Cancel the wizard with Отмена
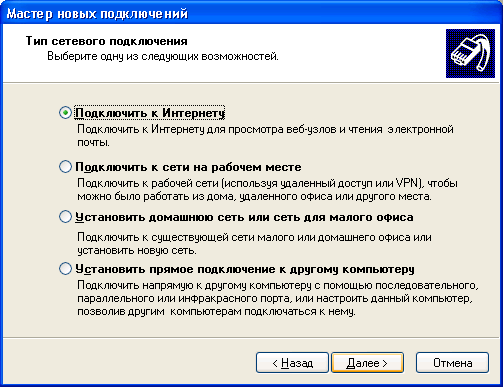Screen dimensions: 503x387 452,363
